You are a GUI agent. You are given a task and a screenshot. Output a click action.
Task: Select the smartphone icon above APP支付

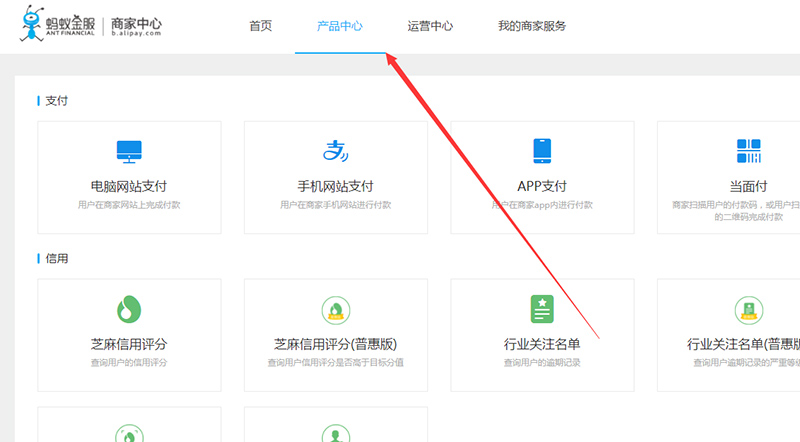point(542,151)
